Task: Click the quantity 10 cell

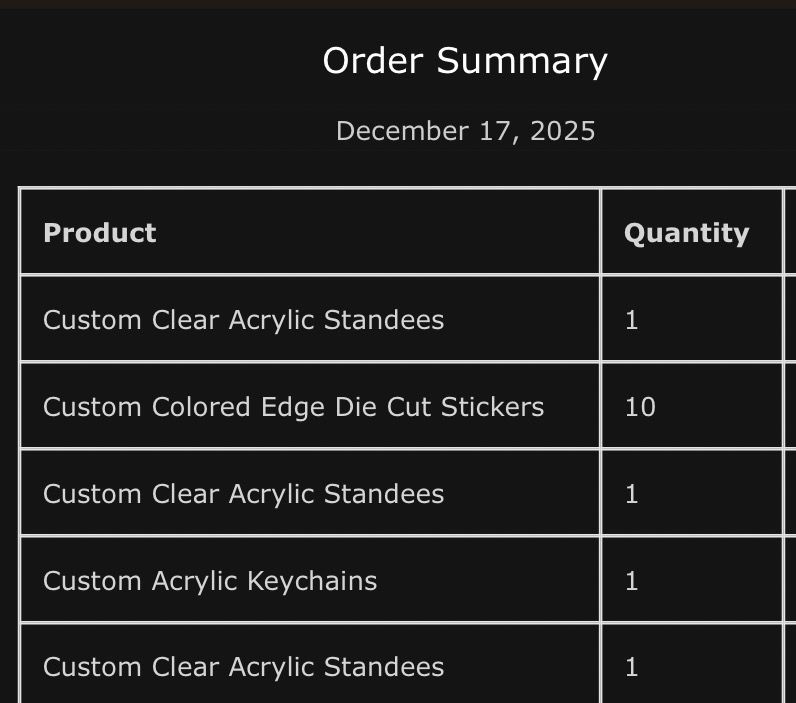Action: 640,407
